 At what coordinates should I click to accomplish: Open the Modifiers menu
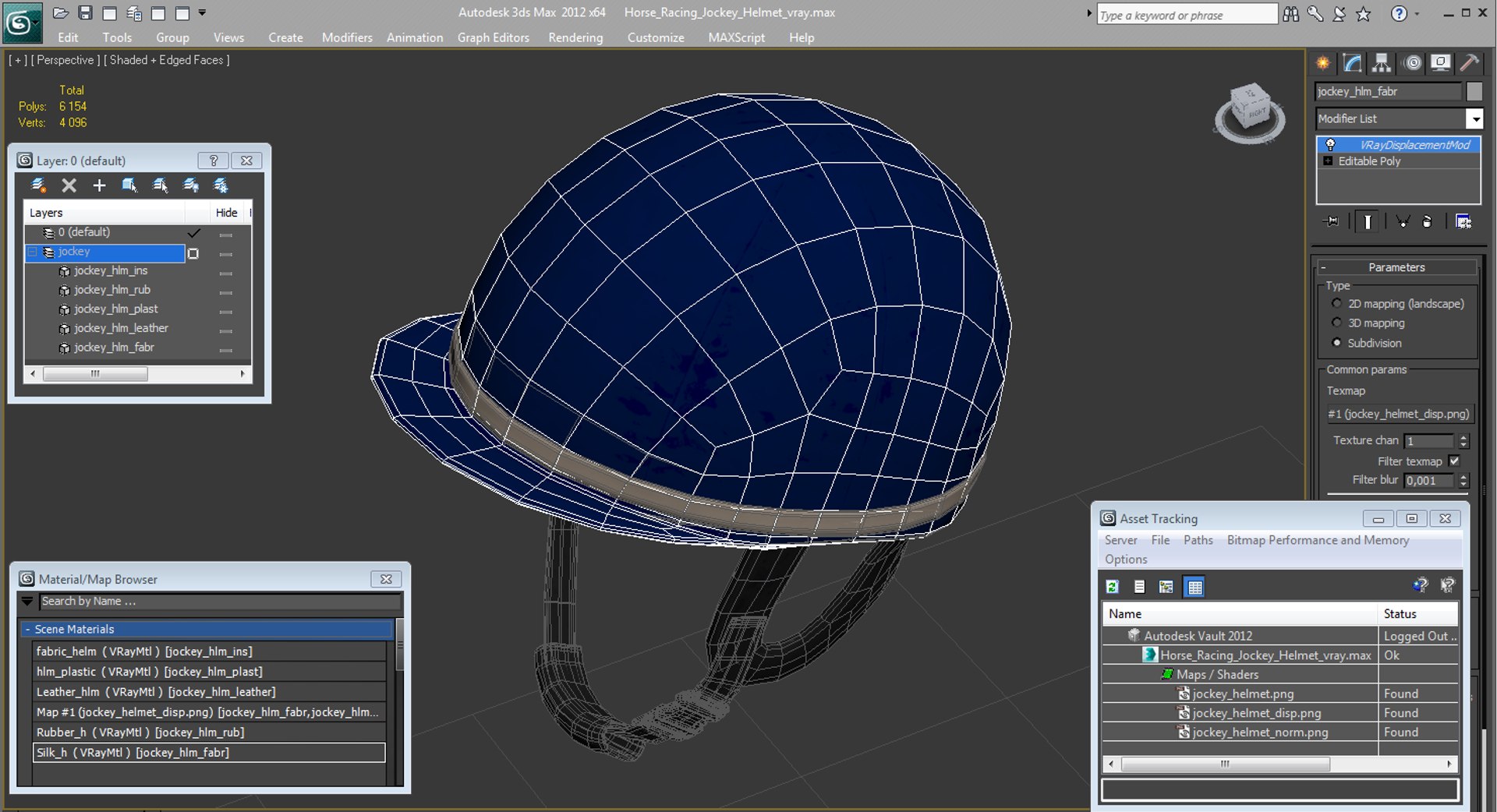(x=347, y=37)
